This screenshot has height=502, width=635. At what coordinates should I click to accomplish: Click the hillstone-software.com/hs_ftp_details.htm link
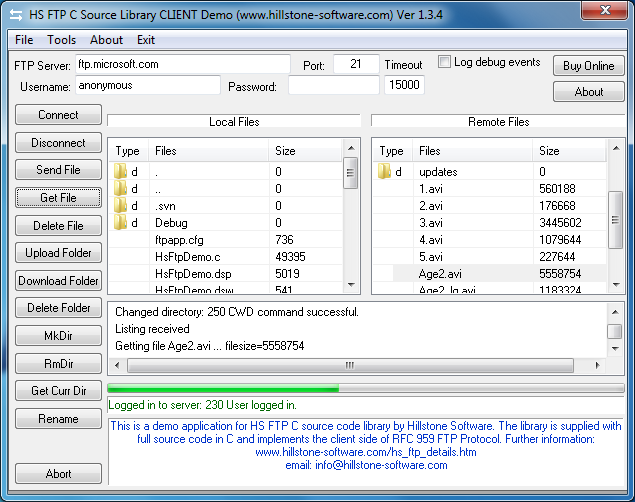[x=366, y=452]
